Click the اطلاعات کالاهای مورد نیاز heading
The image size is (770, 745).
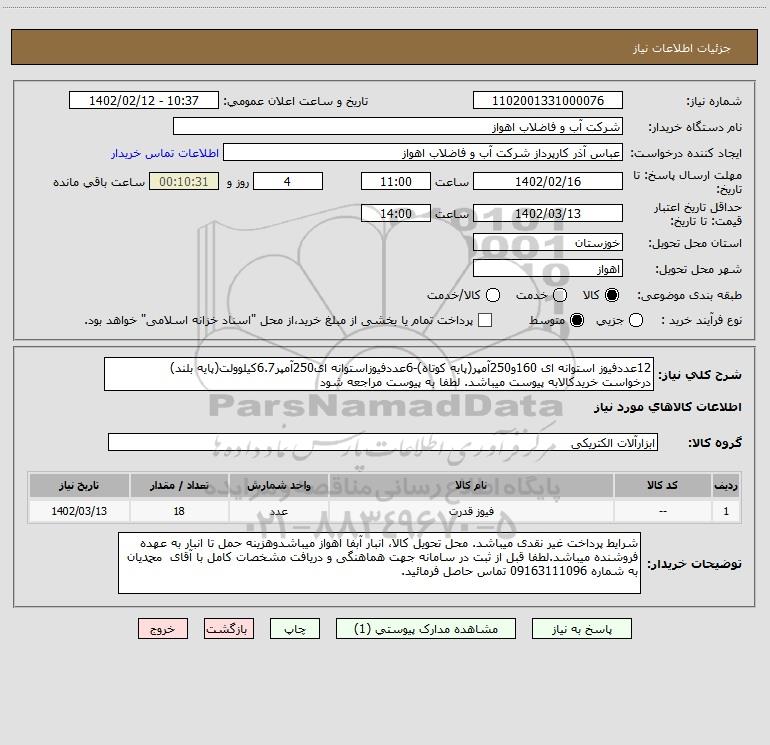point(667,407)
